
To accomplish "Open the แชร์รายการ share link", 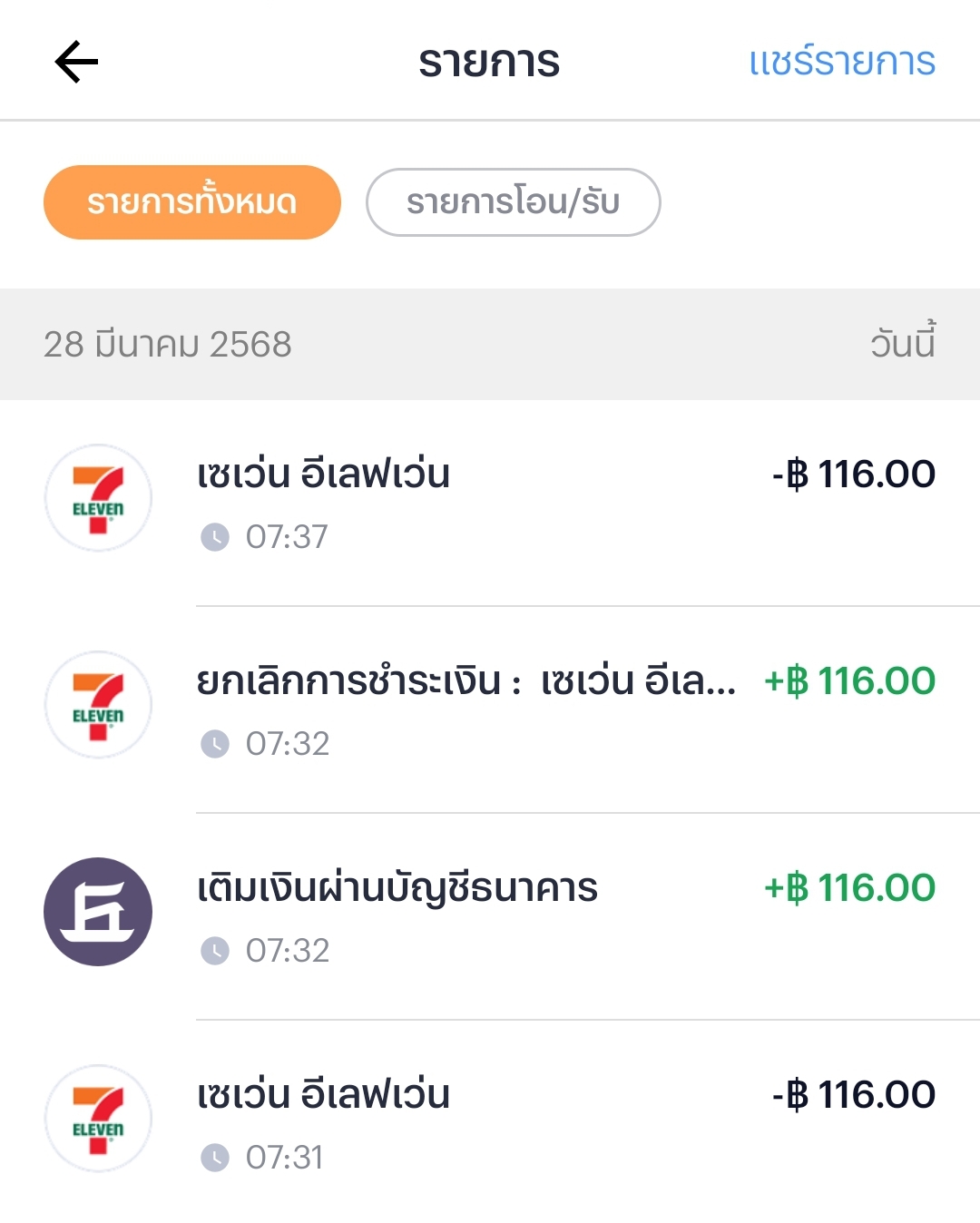I will click(x=842, y=62).
